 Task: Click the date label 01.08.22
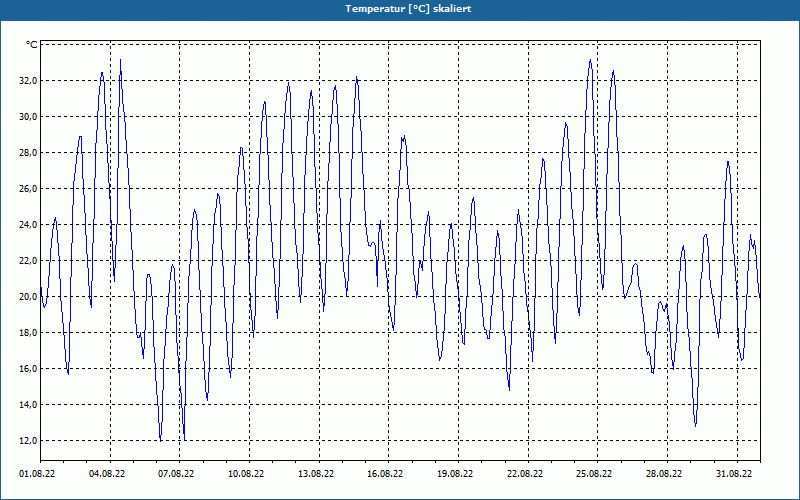[37, 474]
